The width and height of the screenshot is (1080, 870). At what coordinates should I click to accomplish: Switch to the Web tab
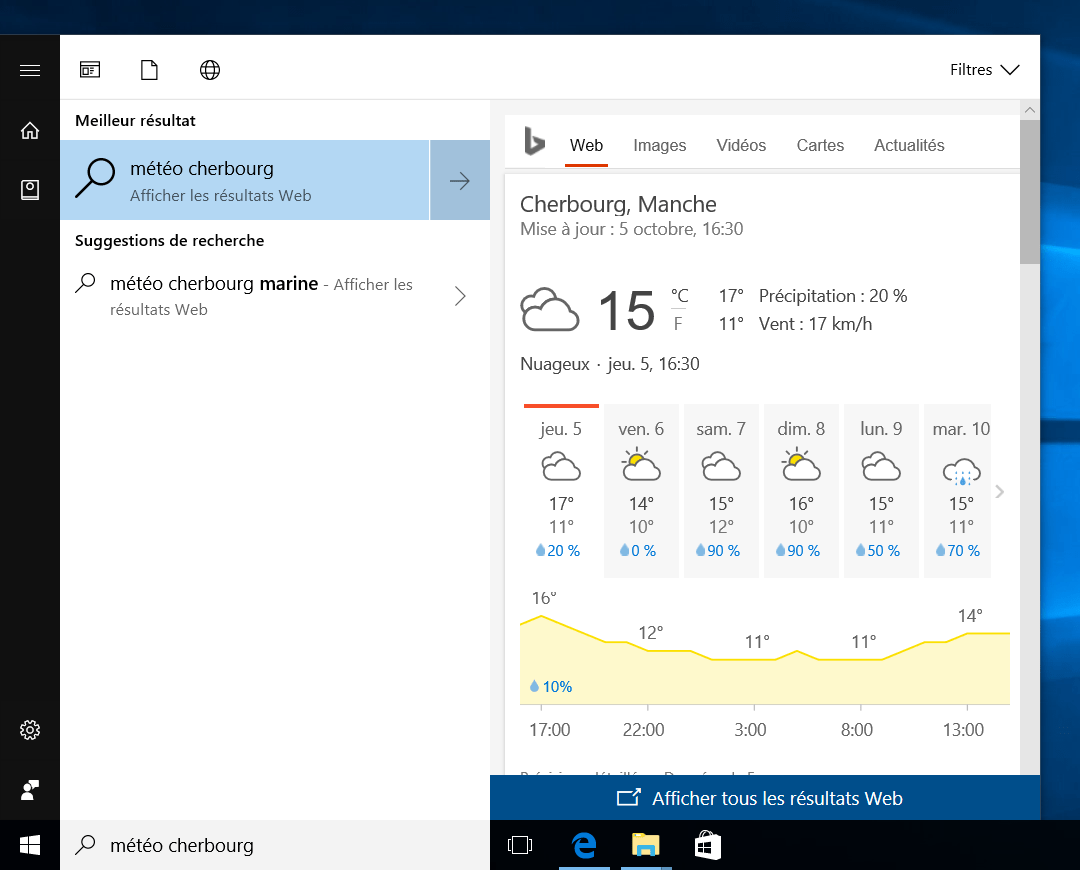tap(586, 145)
